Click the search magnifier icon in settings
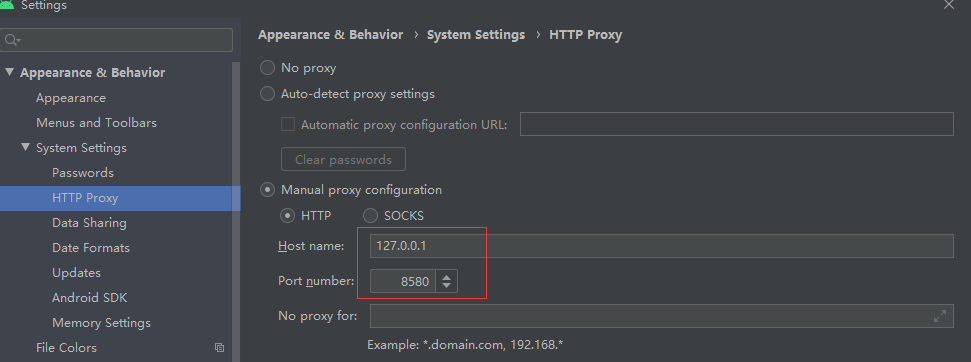Screen dimensions: 971x362 [x=12, y=40]
